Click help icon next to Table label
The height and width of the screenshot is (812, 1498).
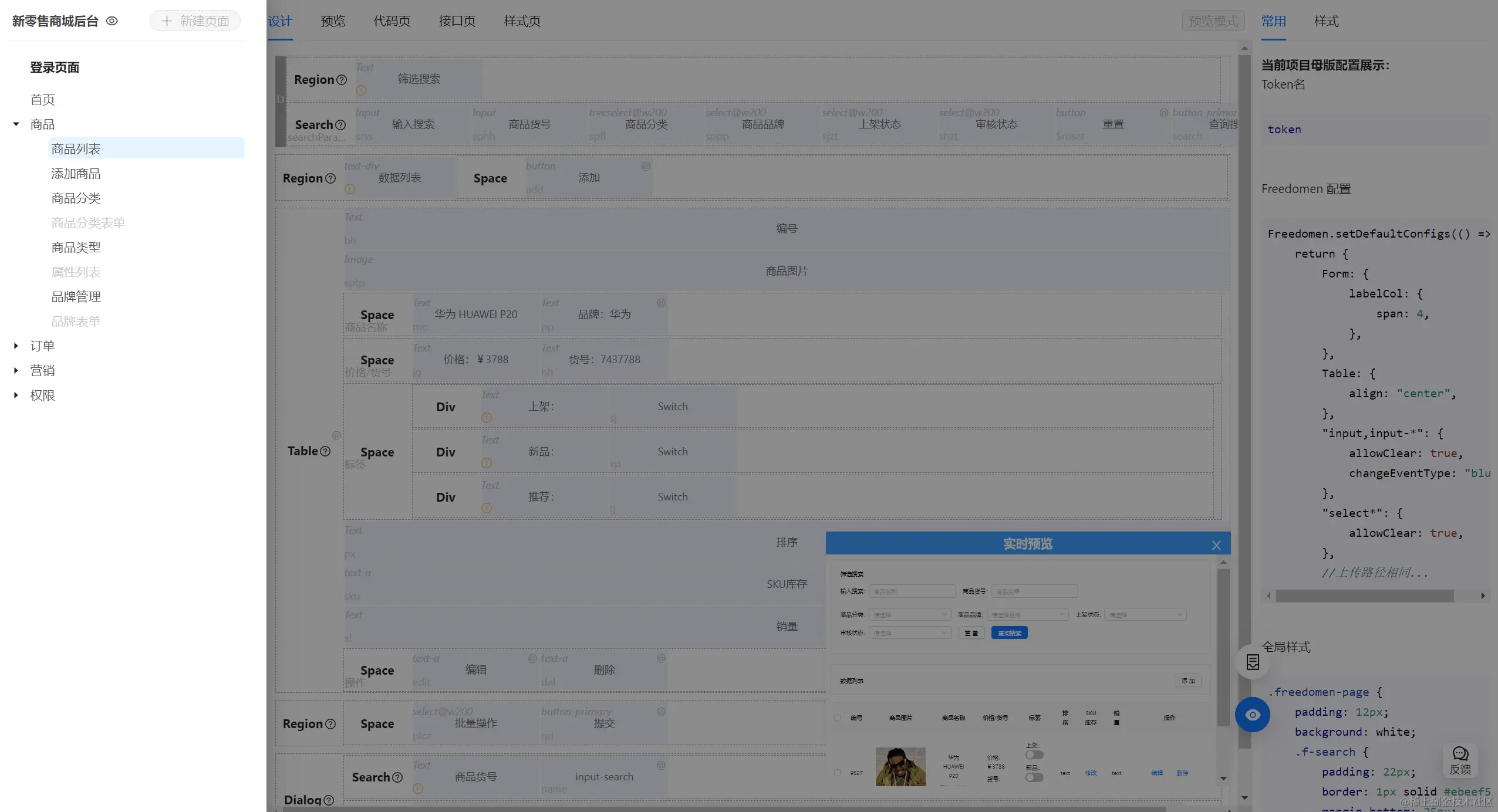pos(325,451)
